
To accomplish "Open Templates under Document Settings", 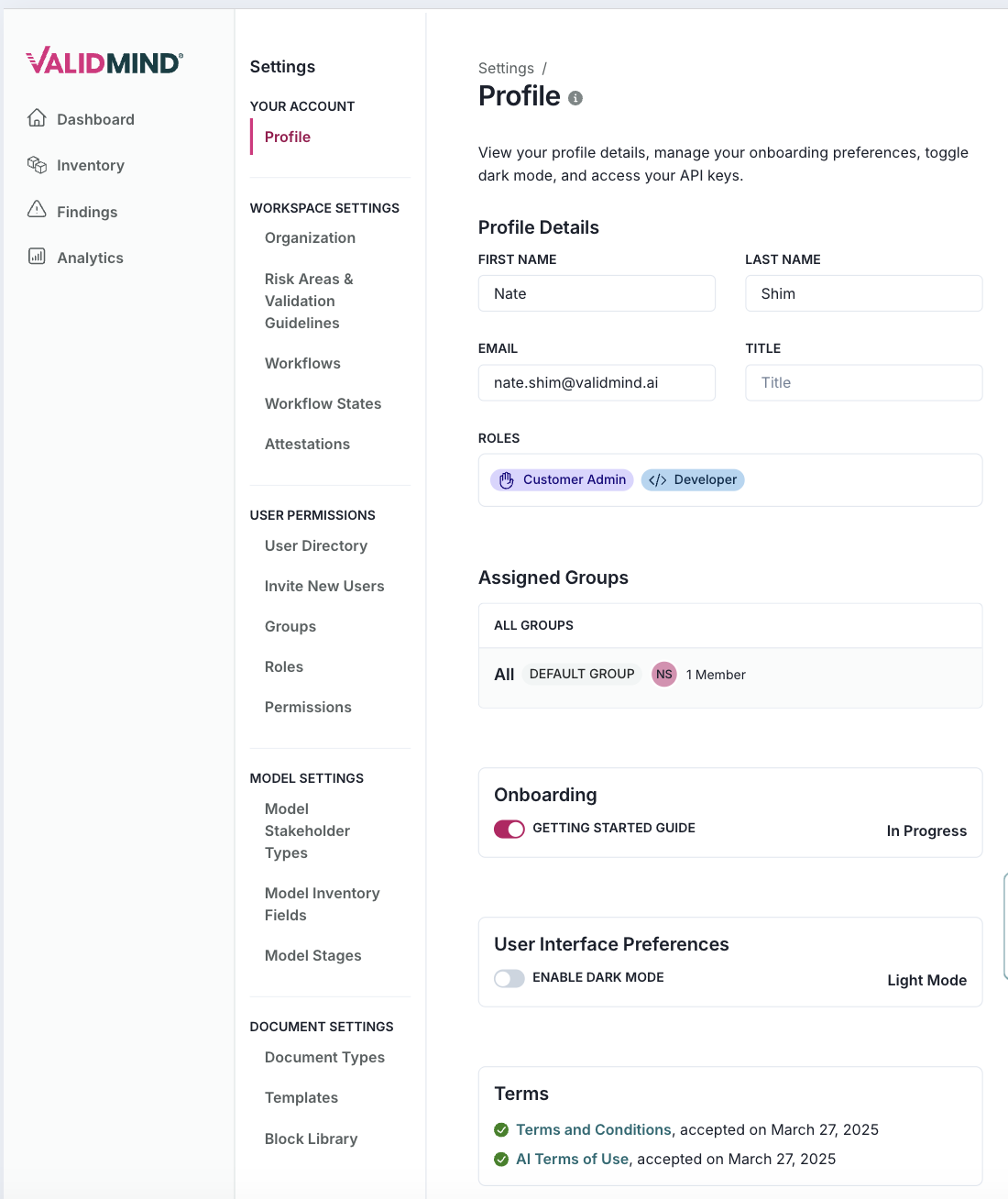I will coord(301,1097).
